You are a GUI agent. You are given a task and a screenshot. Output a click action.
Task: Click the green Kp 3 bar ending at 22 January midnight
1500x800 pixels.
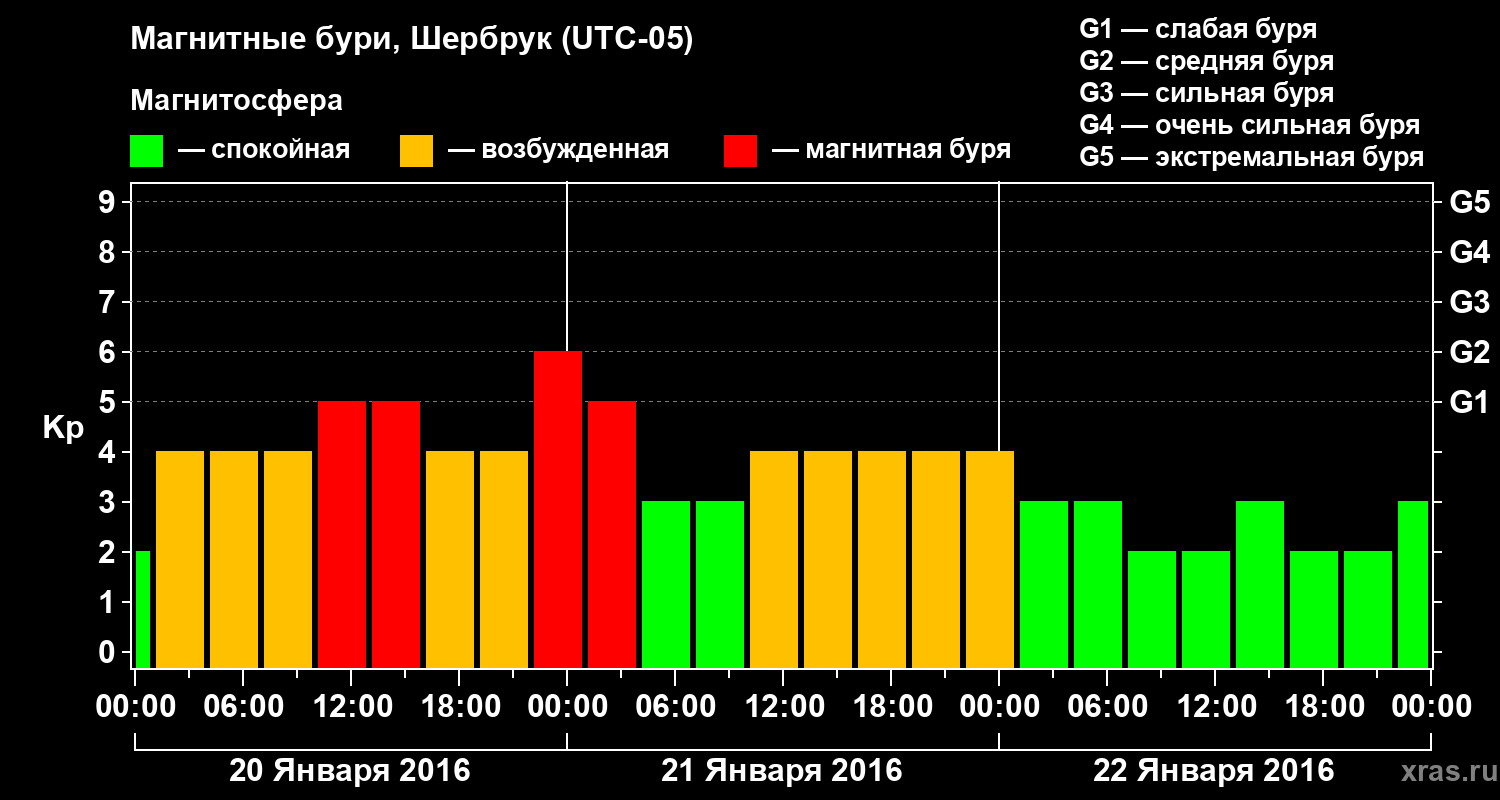1413,585
